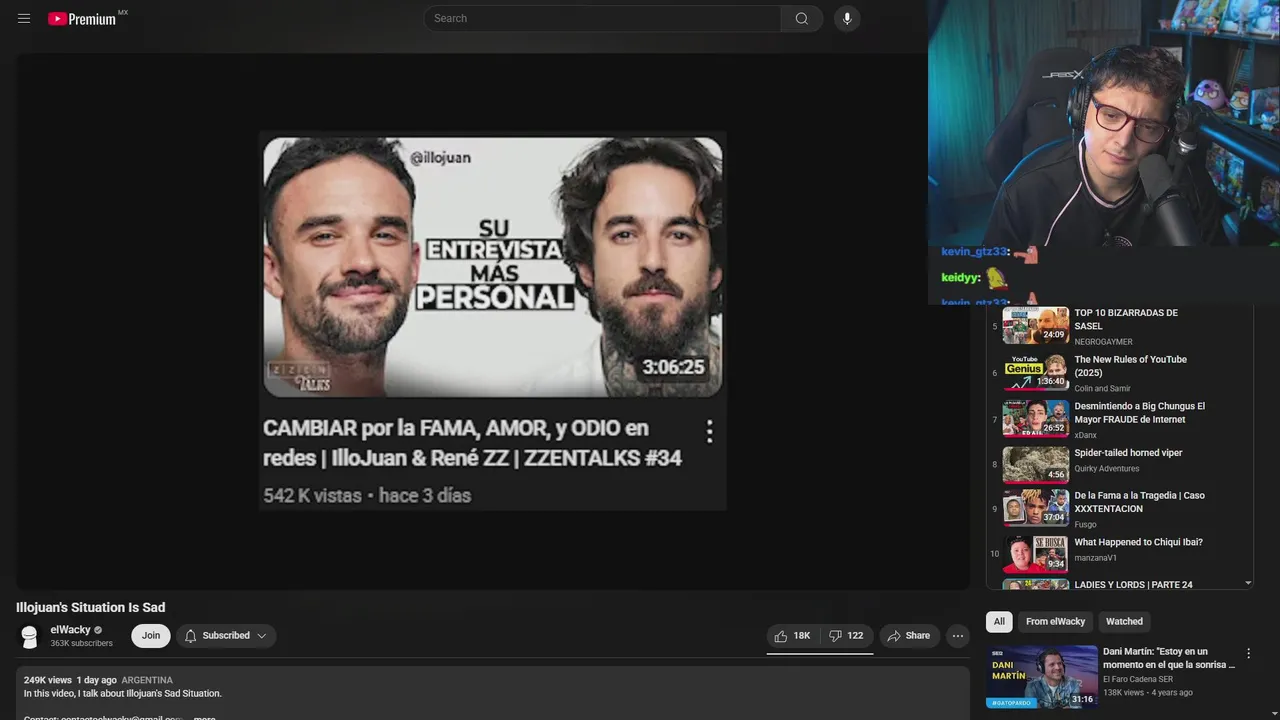Open Dani Martín recommended video thumbnail
This screenshot has width=1280, height=720.
1041,677
